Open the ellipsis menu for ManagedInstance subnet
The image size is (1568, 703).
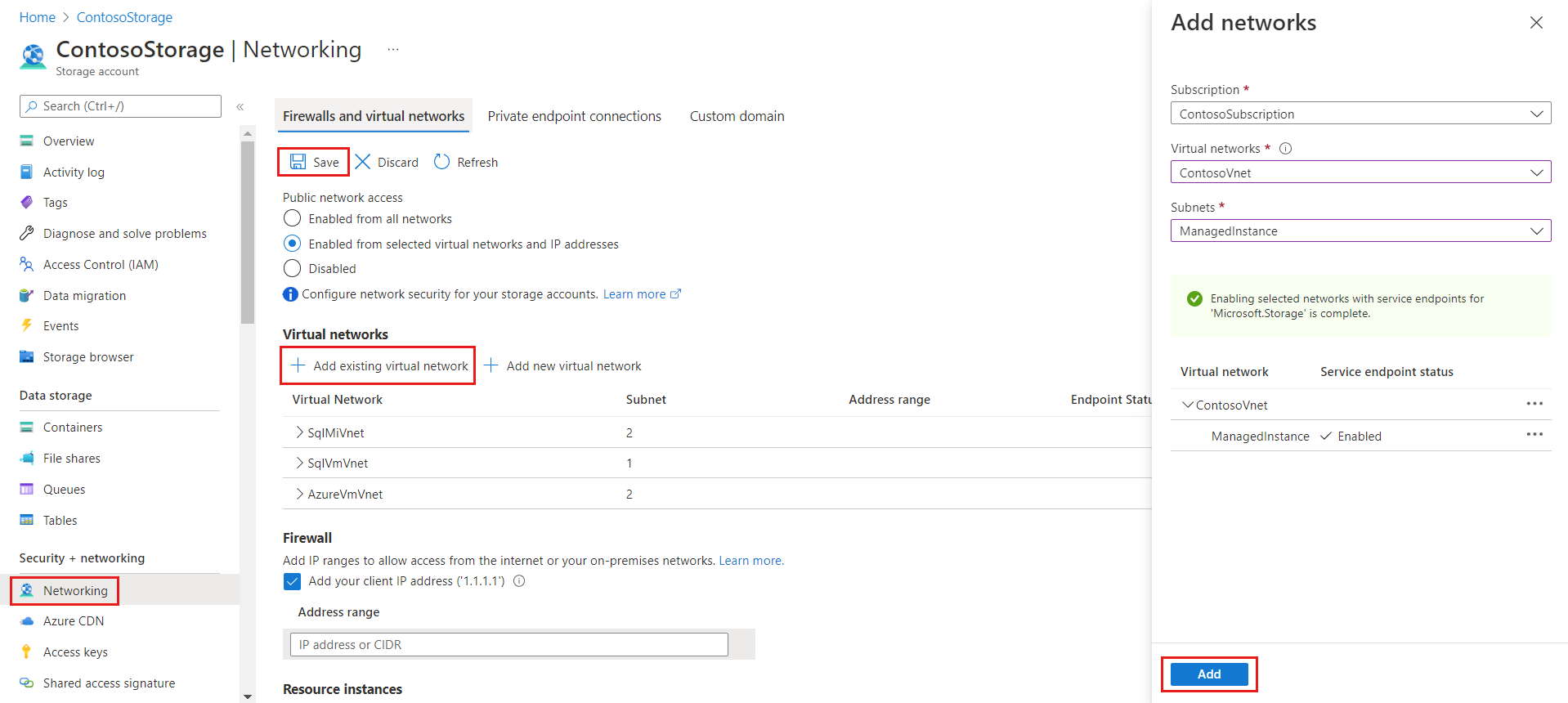click(x=1534, y=435)
